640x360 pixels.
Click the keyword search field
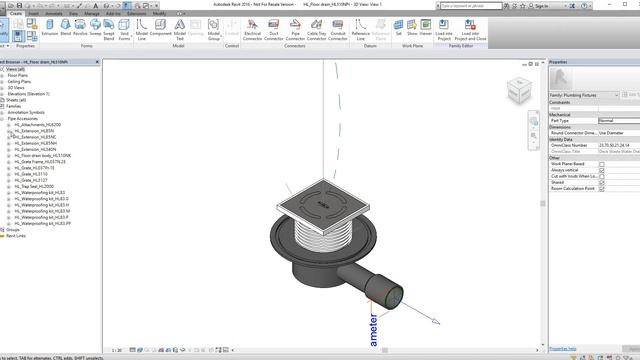pyautogui.click(x=471, y=6)
